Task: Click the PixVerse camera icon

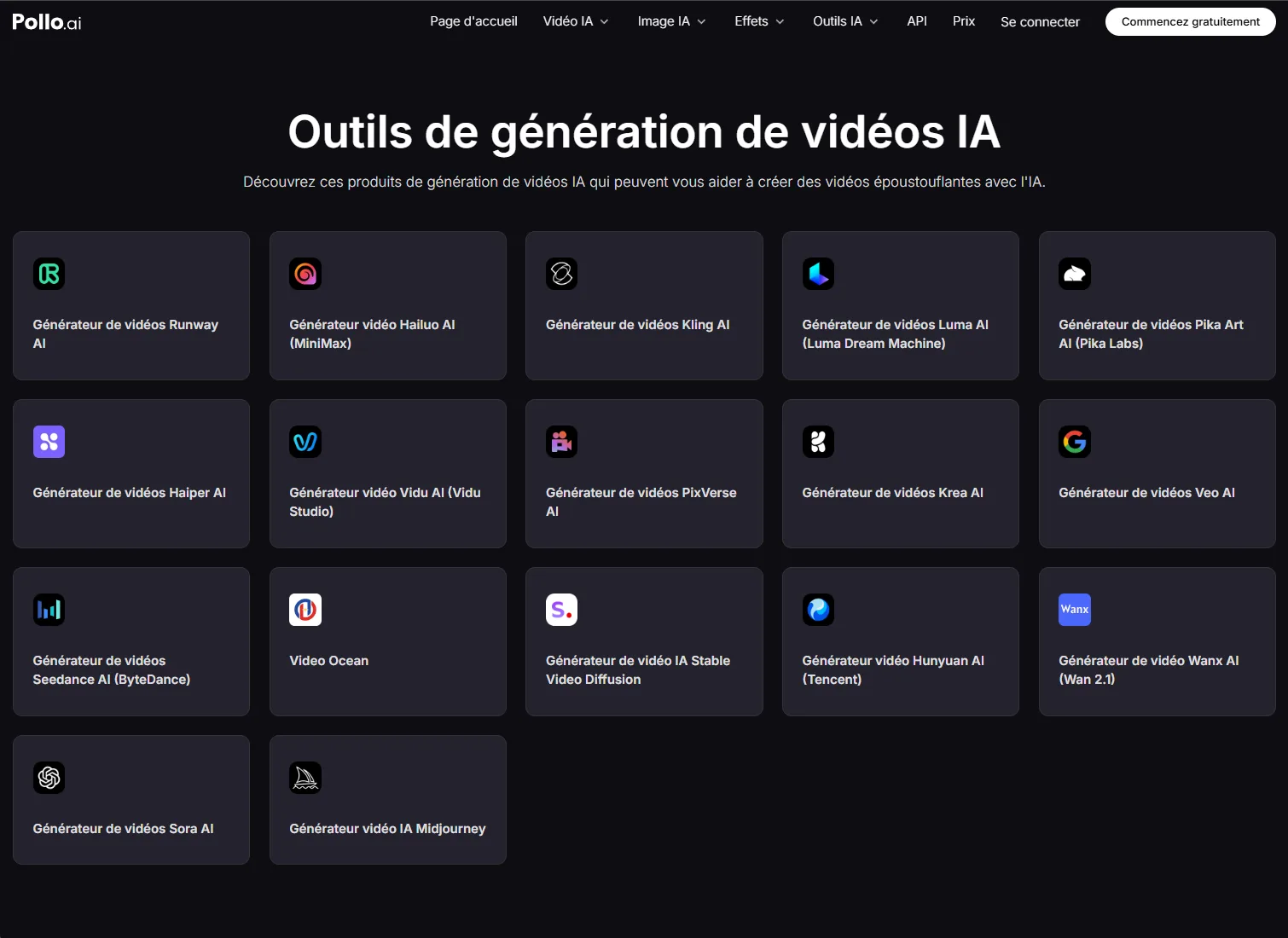Action: pos(562,442)
